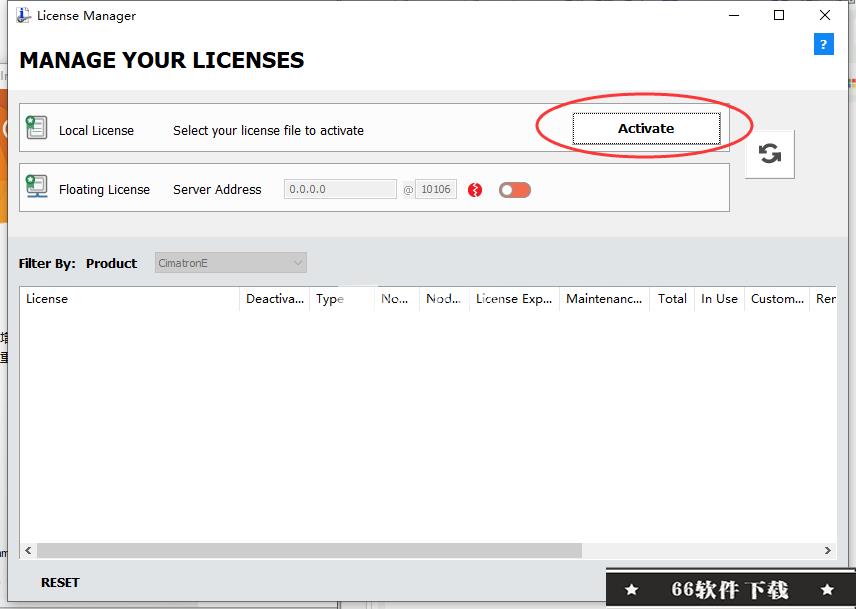Click the 'Select your license file to activate' text
Viewport: 856px width, 609px height.
click(x=269, y=130)
